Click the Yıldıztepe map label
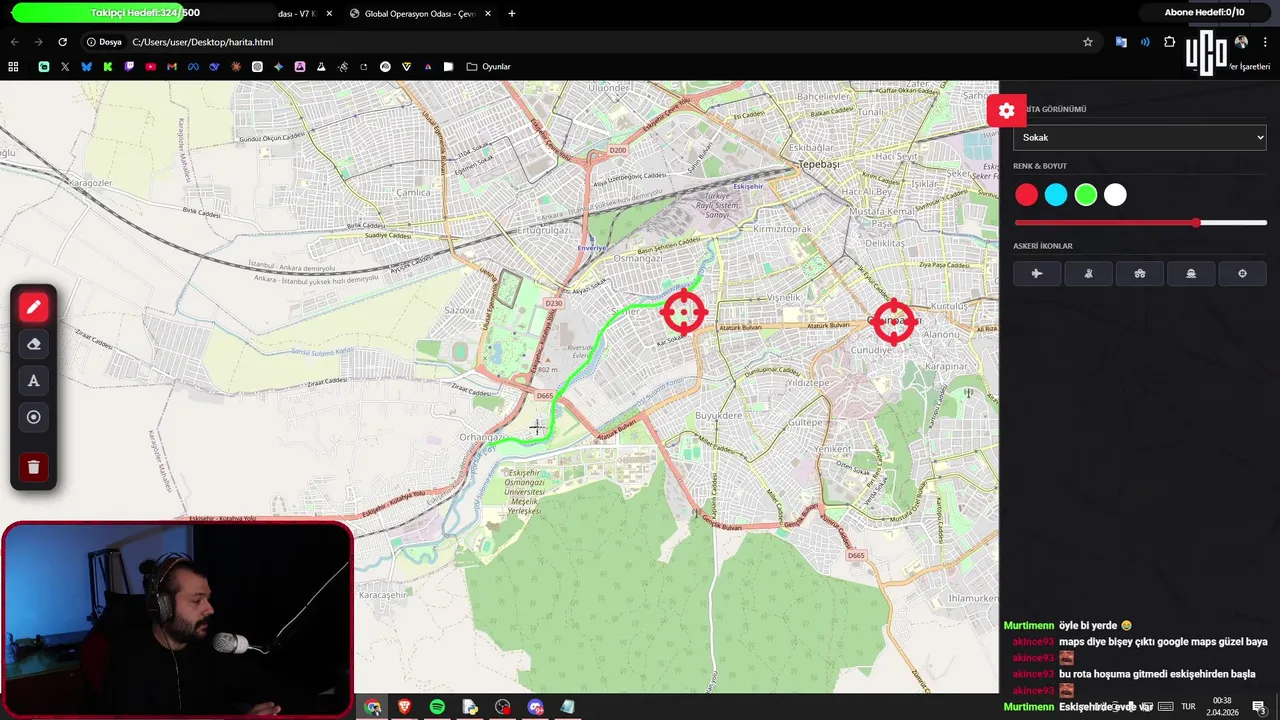 pos(807,383)
